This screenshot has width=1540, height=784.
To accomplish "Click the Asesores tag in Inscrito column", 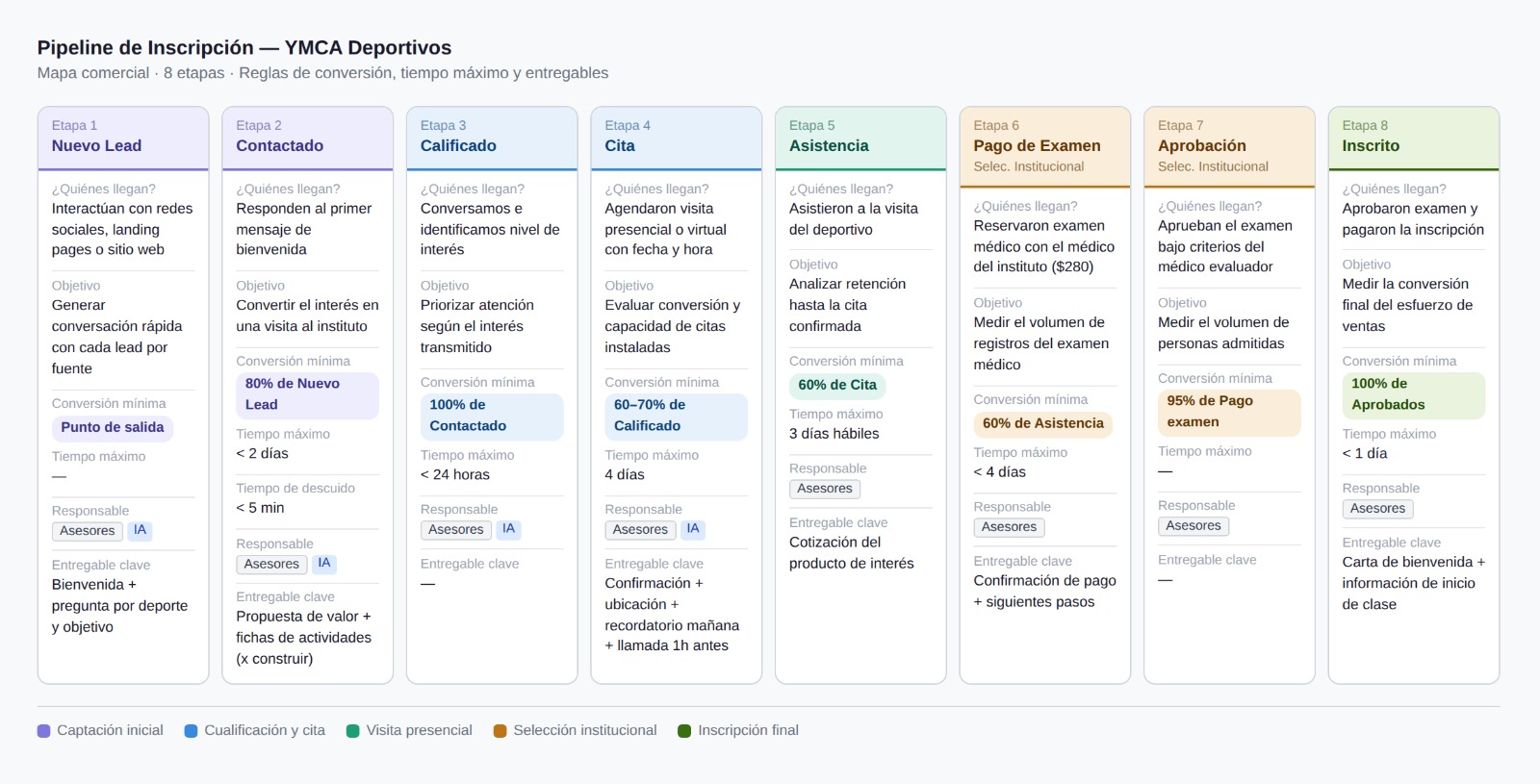I will coord(1378,509).
